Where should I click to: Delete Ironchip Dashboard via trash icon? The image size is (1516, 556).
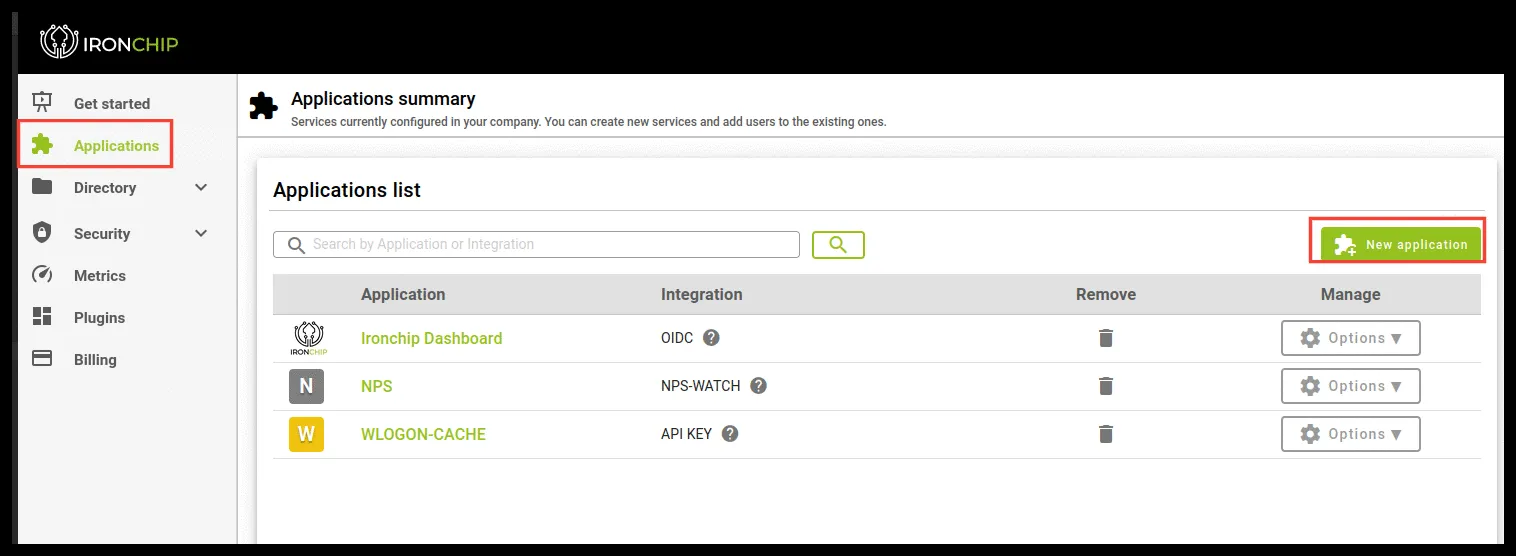[x=1105, y=338]
